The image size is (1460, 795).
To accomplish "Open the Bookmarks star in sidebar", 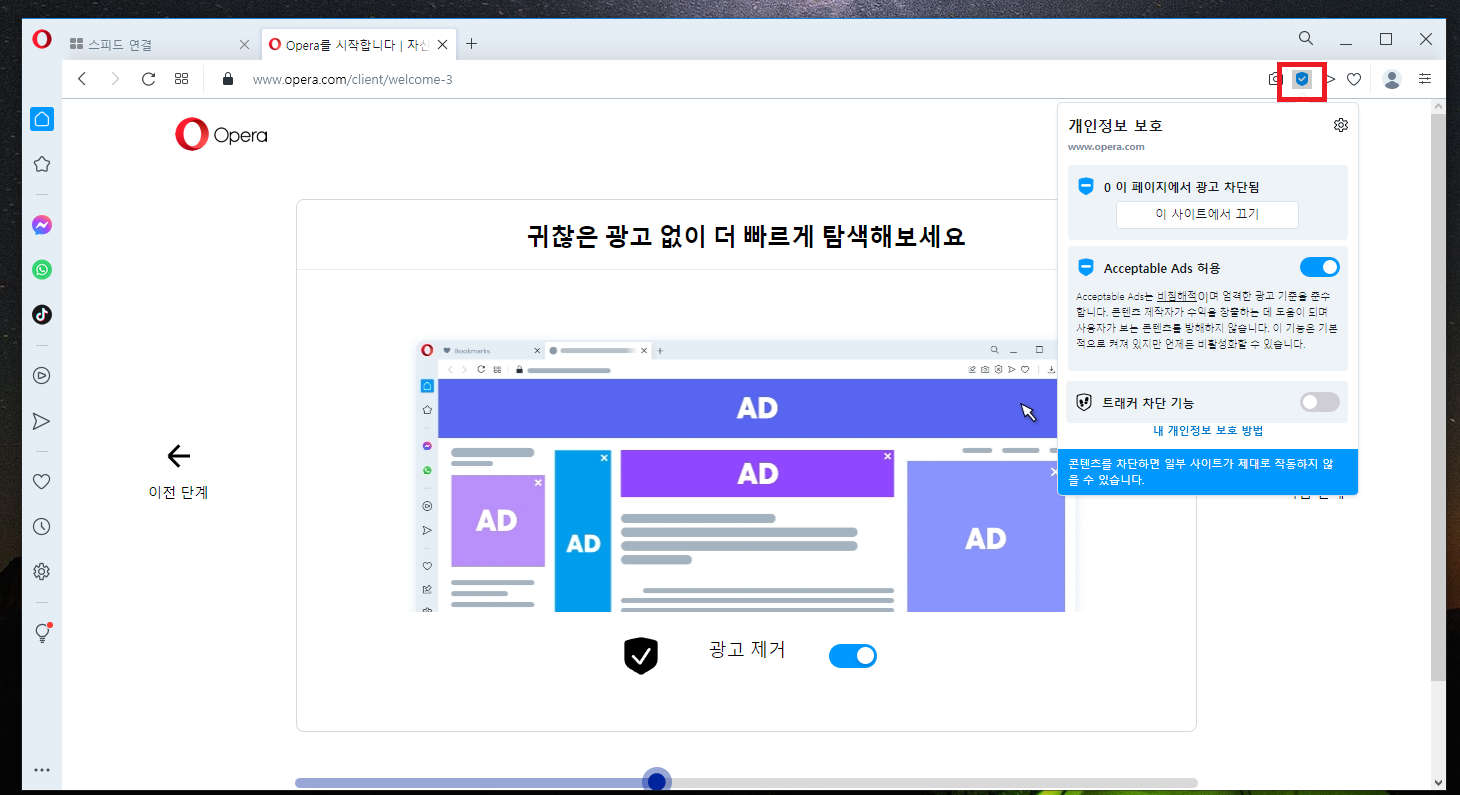I will pos(42,164).
